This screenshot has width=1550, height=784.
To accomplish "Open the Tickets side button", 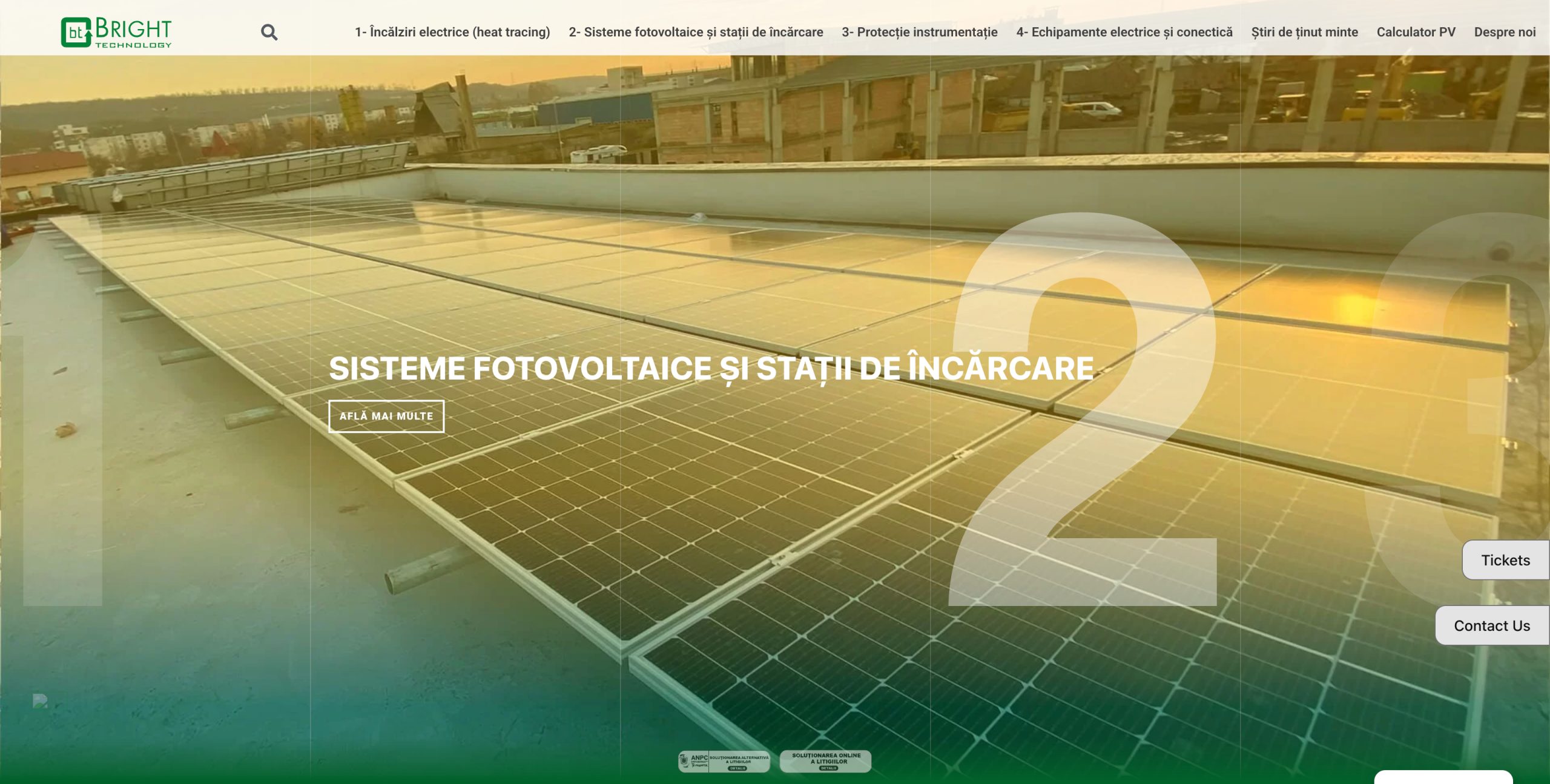I will pyautogui.click(x=1506, y=560).
